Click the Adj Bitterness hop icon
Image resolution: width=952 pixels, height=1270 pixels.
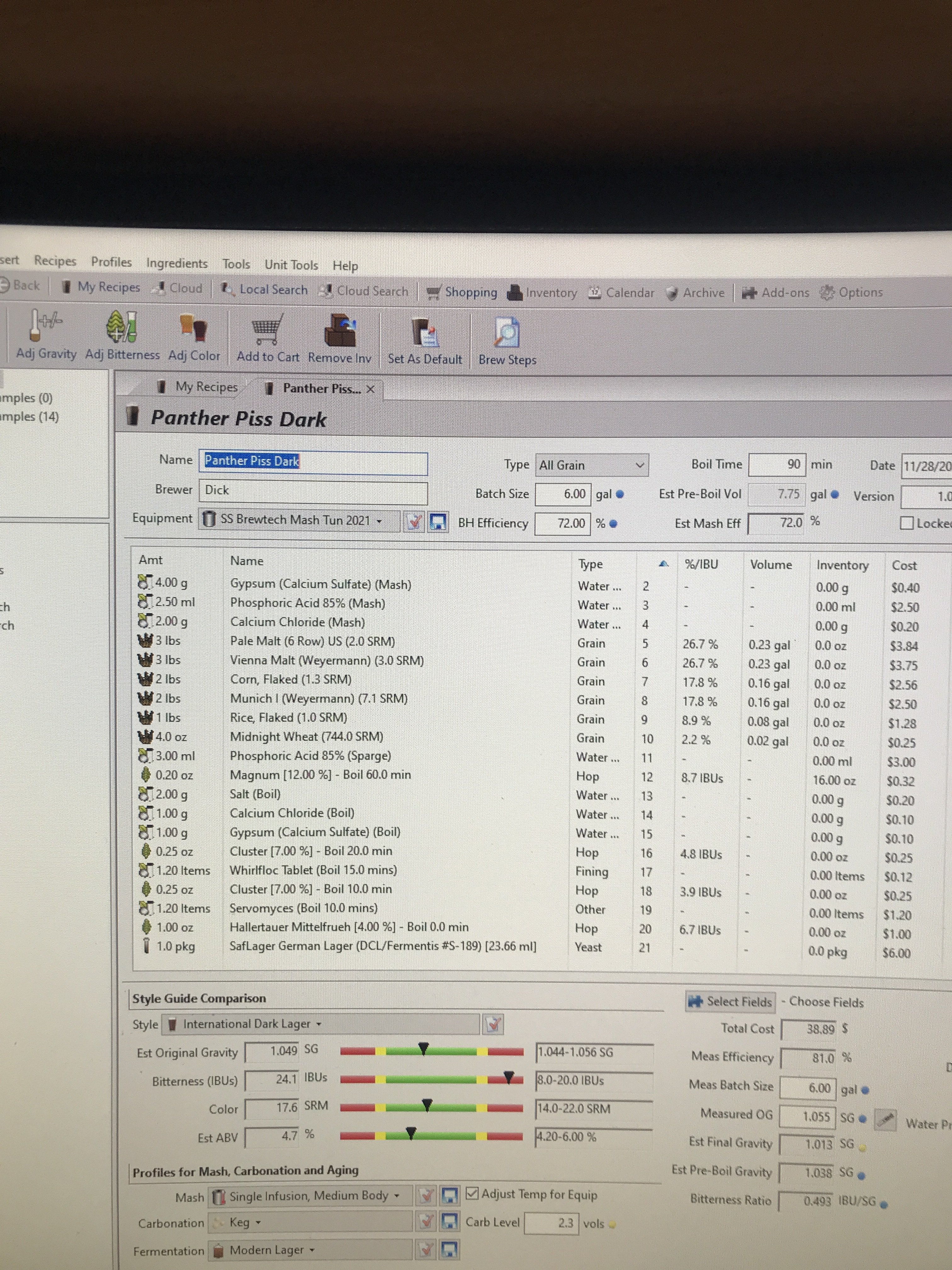[122, 327]
